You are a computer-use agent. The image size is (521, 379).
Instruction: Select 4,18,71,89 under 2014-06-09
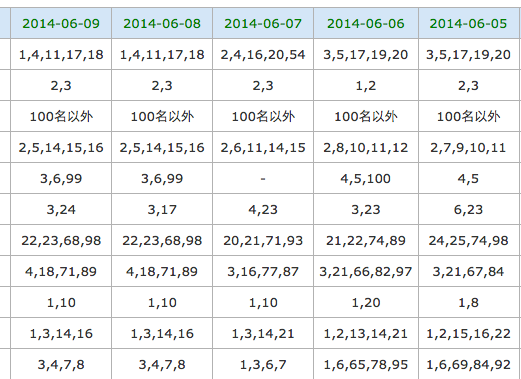(x=61, y=271)
